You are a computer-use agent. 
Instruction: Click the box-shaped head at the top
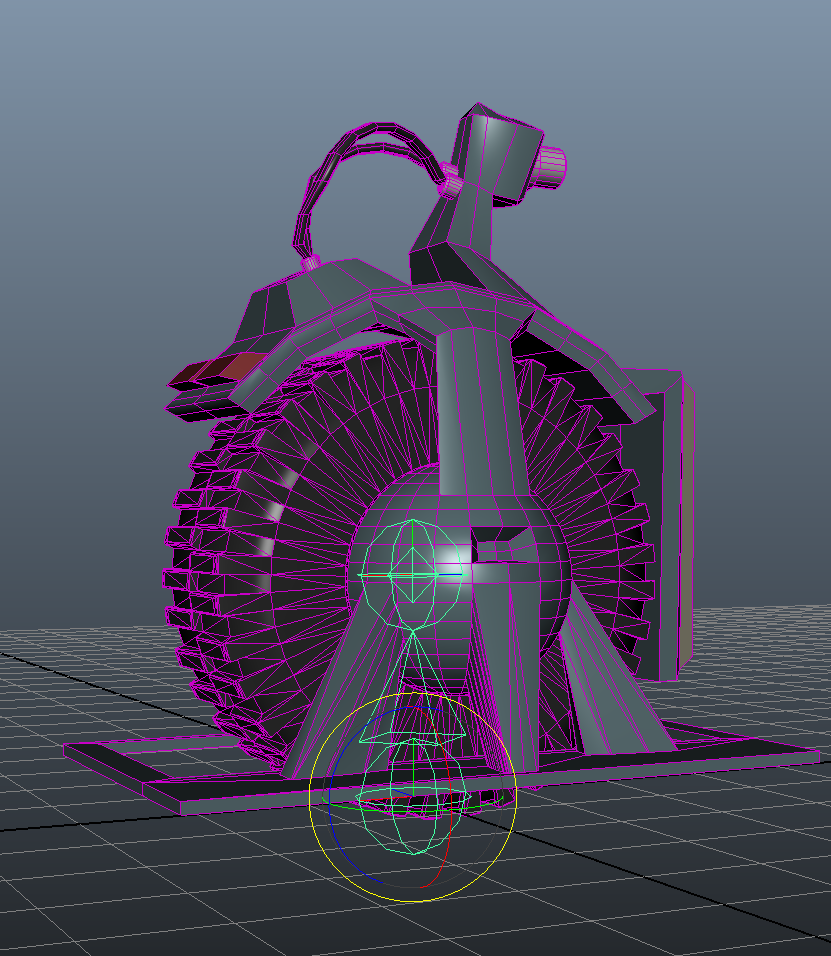(500, 160)
